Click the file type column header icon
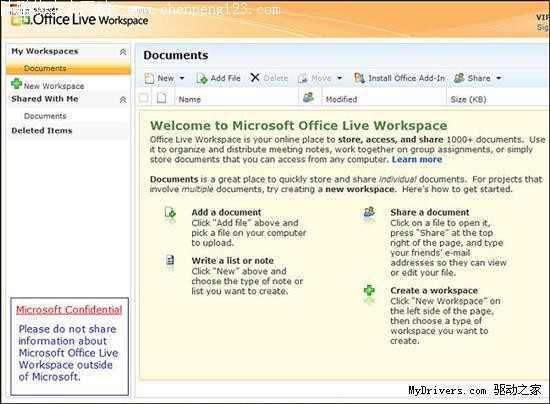 [161, 97]
